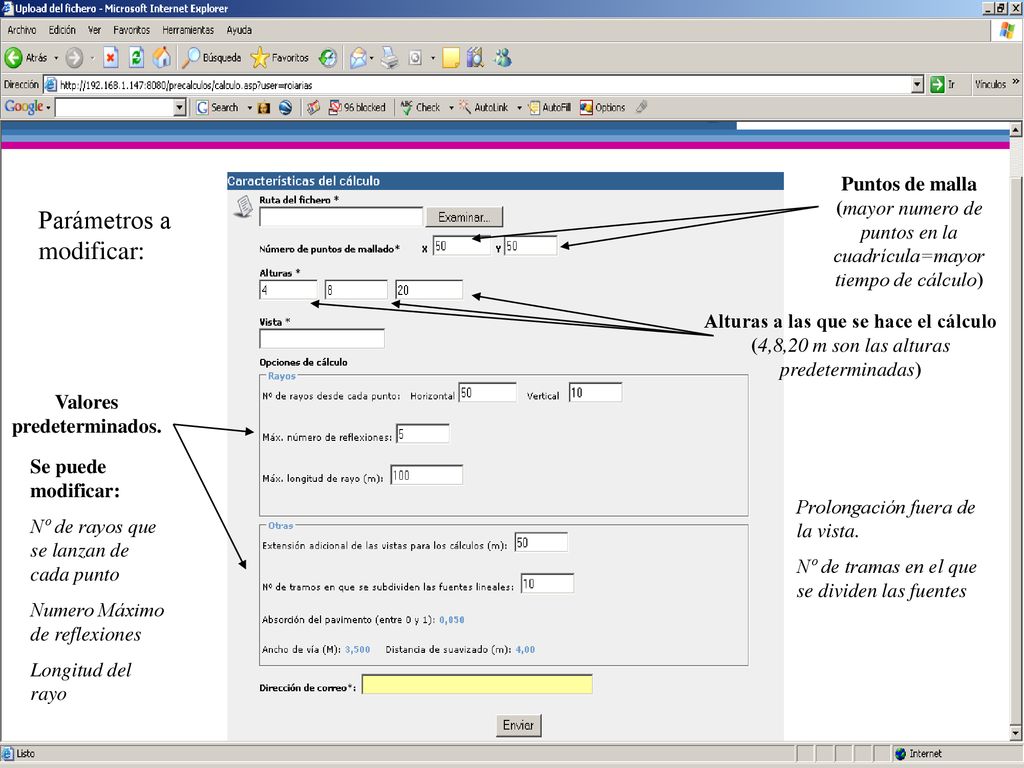Open the Ver menu
Screen dimensions: 1024x768
click(x=95, y=30)
